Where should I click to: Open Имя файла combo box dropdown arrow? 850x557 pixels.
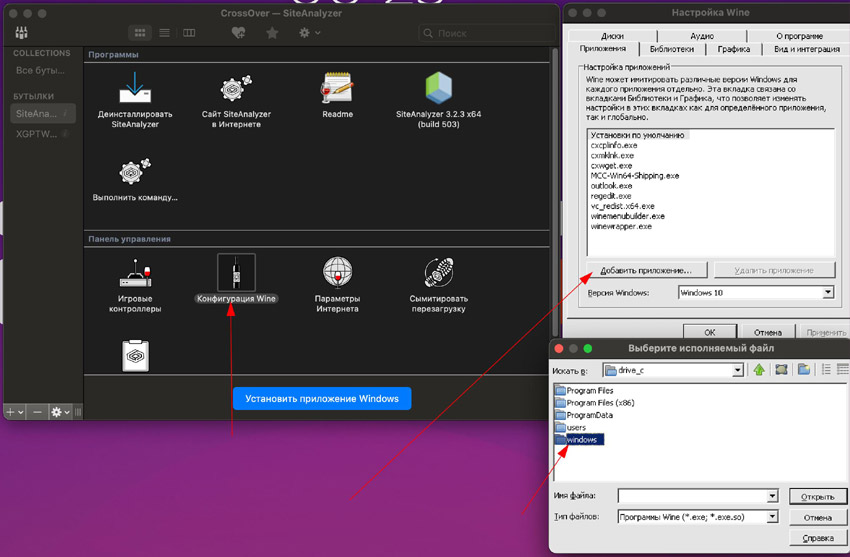tap(772, 496)
